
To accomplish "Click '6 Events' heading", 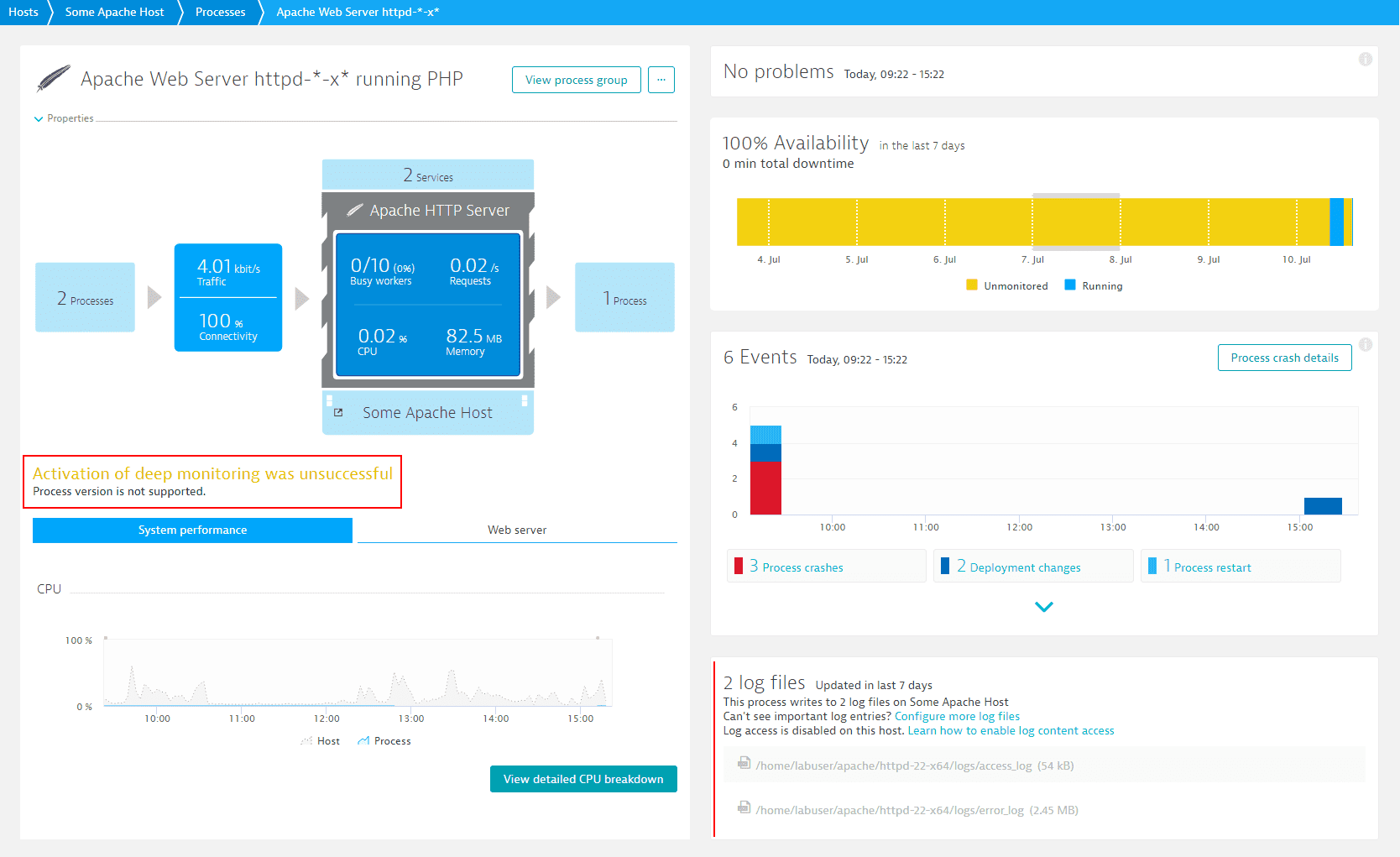I will tap(760, 357).
